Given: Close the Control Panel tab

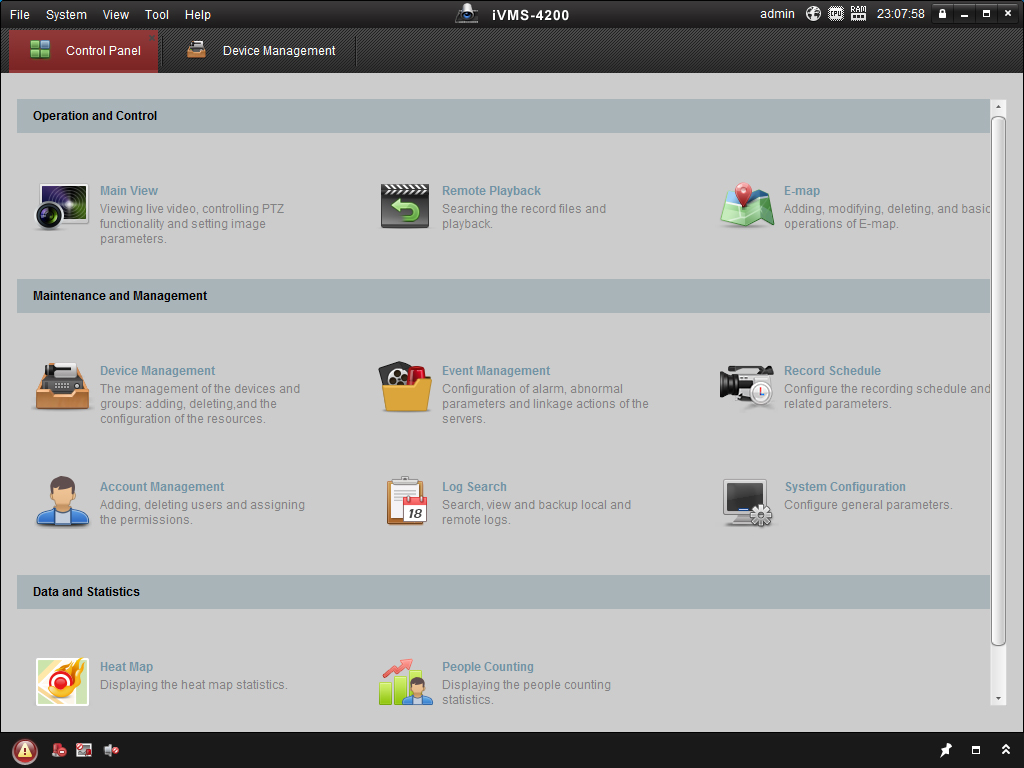Looking at the screenshot, I should pyautogui.click(x=152, y=38).
